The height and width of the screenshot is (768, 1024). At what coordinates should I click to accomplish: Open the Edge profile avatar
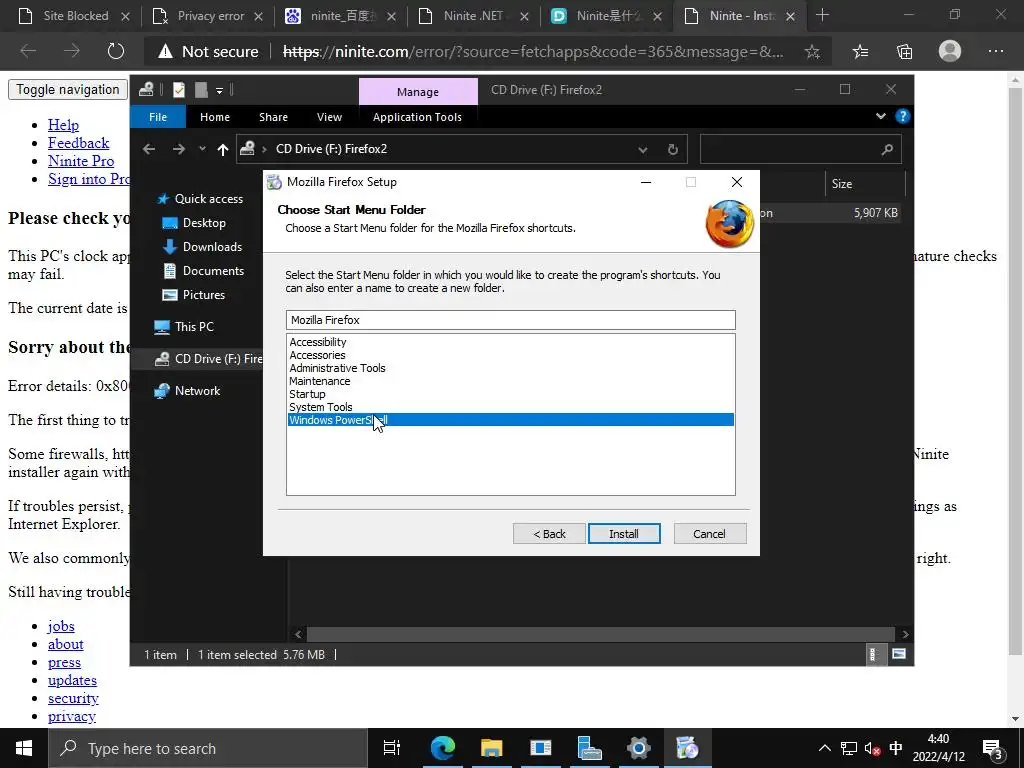coord(950,51)
